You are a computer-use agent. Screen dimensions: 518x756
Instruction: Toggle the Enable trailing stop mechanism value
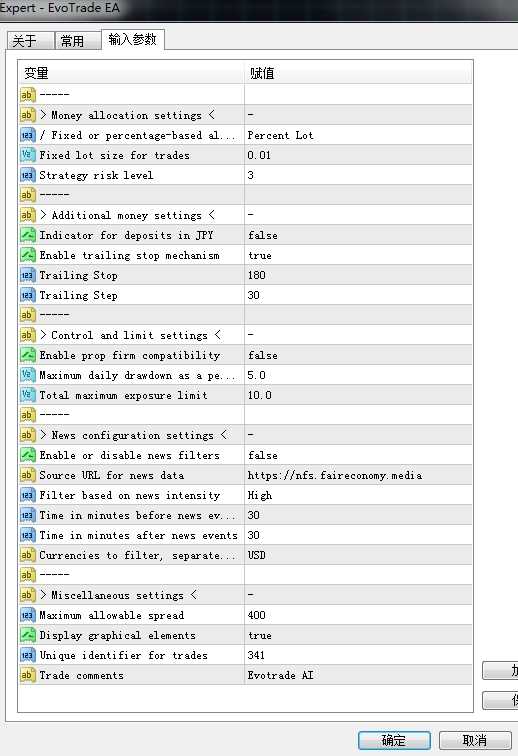358,256
